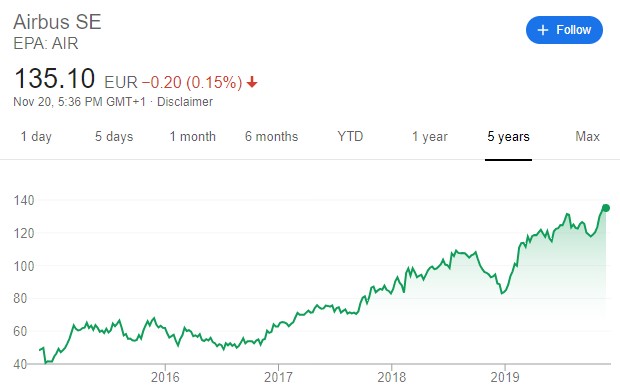620x392 pixels.
Task: Select the 1 year range tab
Action: tap(430, 136)
